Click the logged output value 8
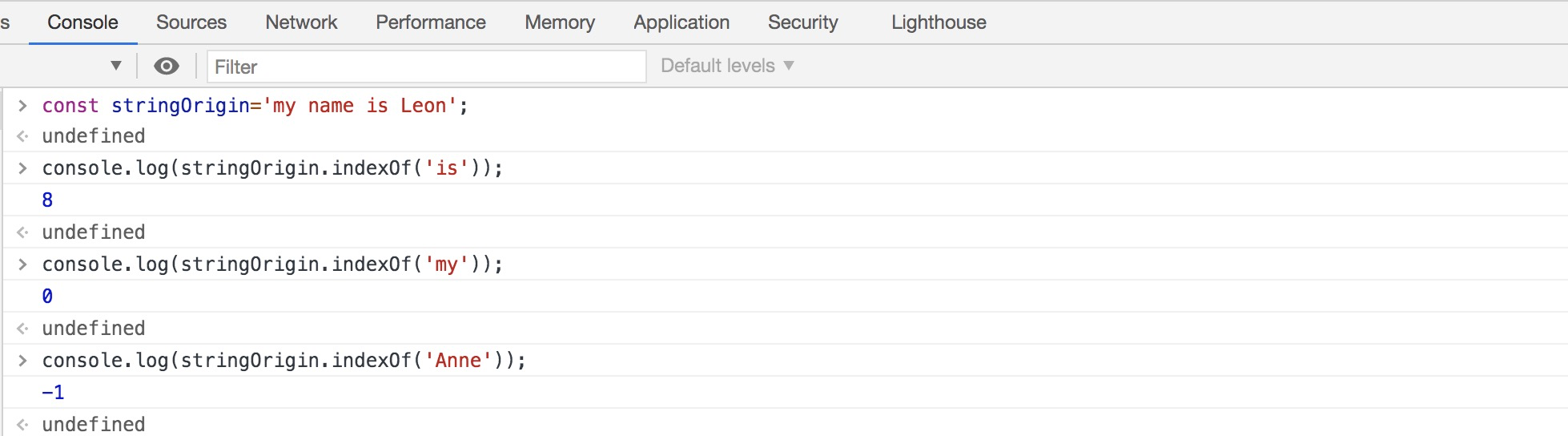This screenshot has width=1568, height=436. [x=47, y=200]
